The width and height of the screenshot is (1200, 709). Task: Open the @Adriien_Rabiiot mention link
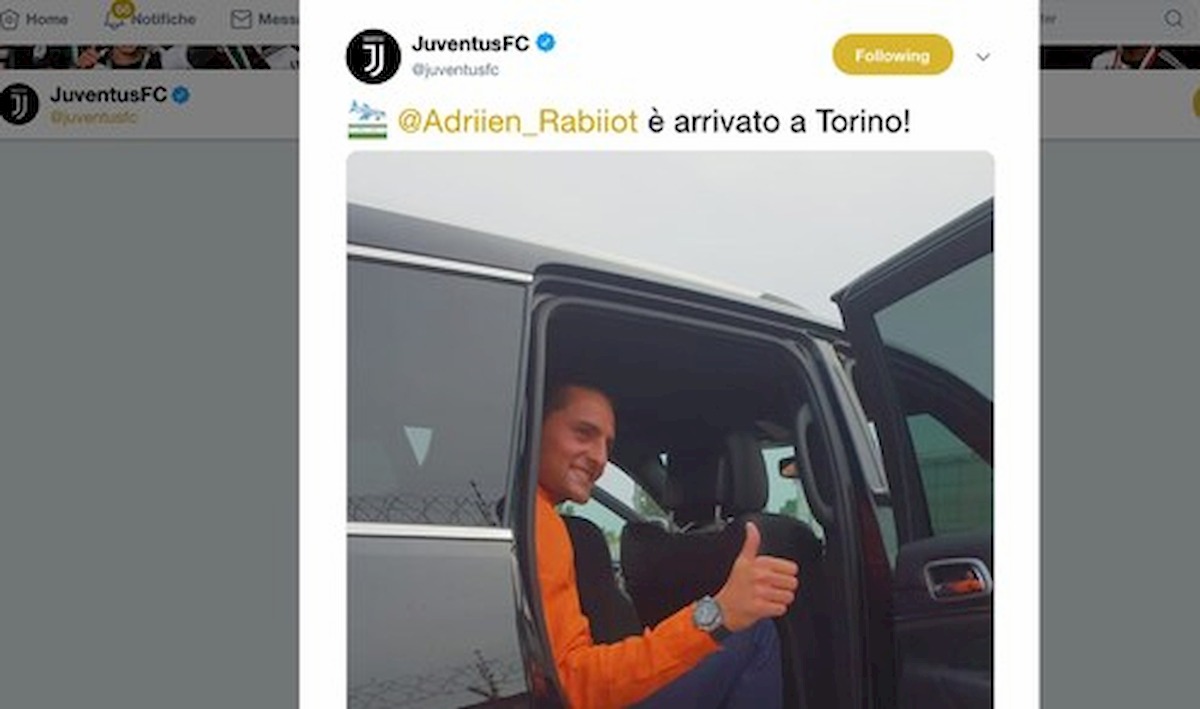click(x=518, y=122)
